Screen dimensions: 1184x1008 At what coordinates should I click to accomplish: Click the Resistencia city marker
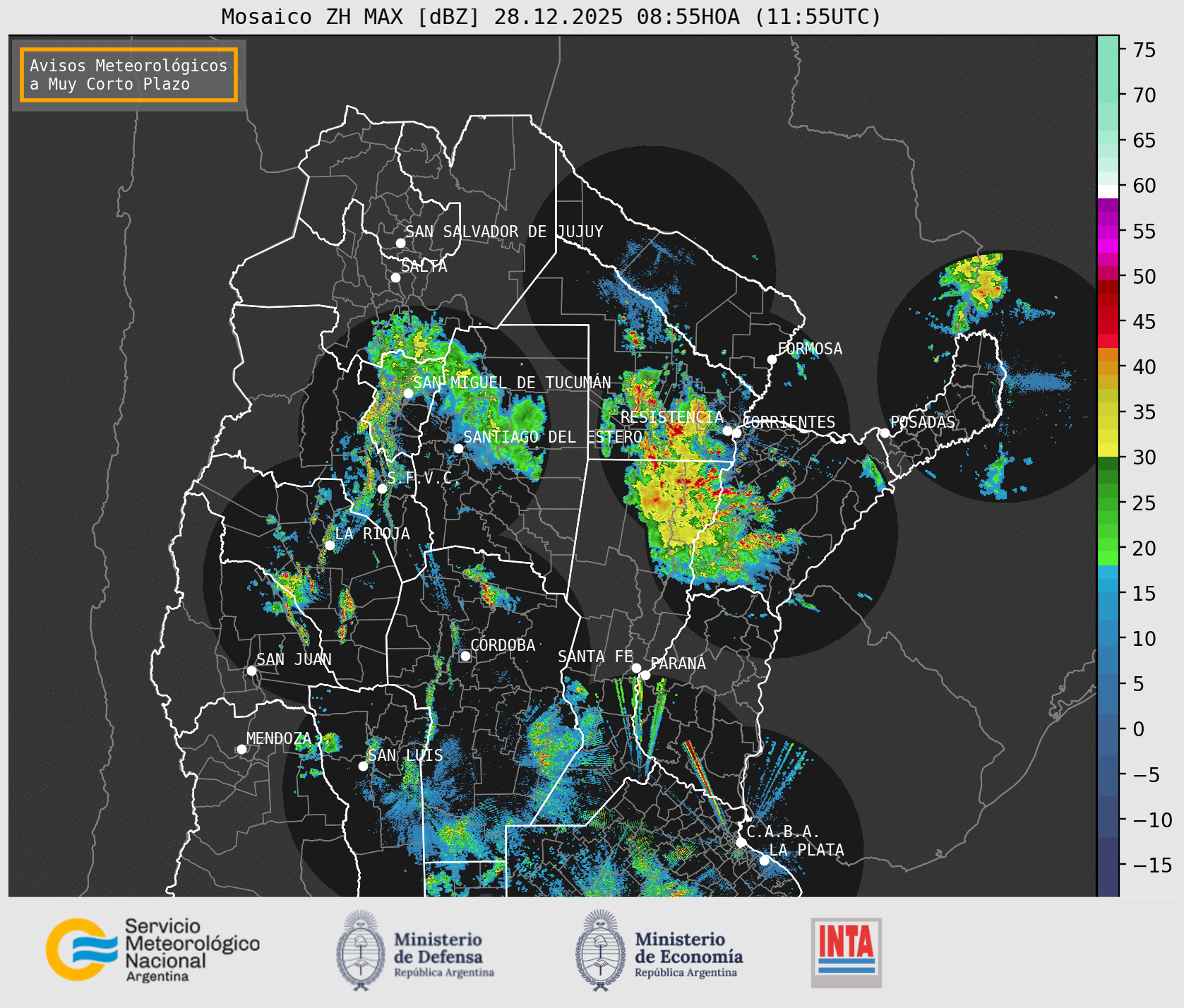727,431
